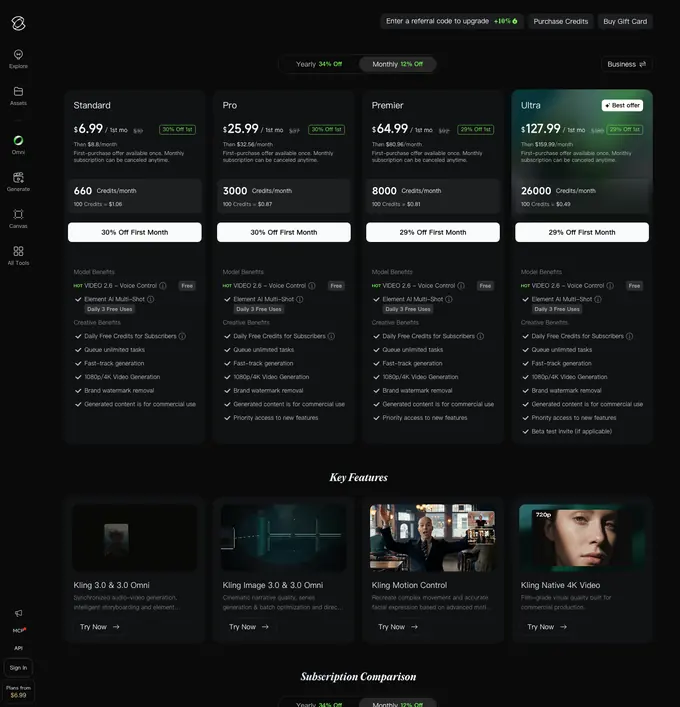Image resolution: width=680 pixels, height=707 pixels.
Task: Choose Standard 30% Off First Month
Action: [135, 232]
